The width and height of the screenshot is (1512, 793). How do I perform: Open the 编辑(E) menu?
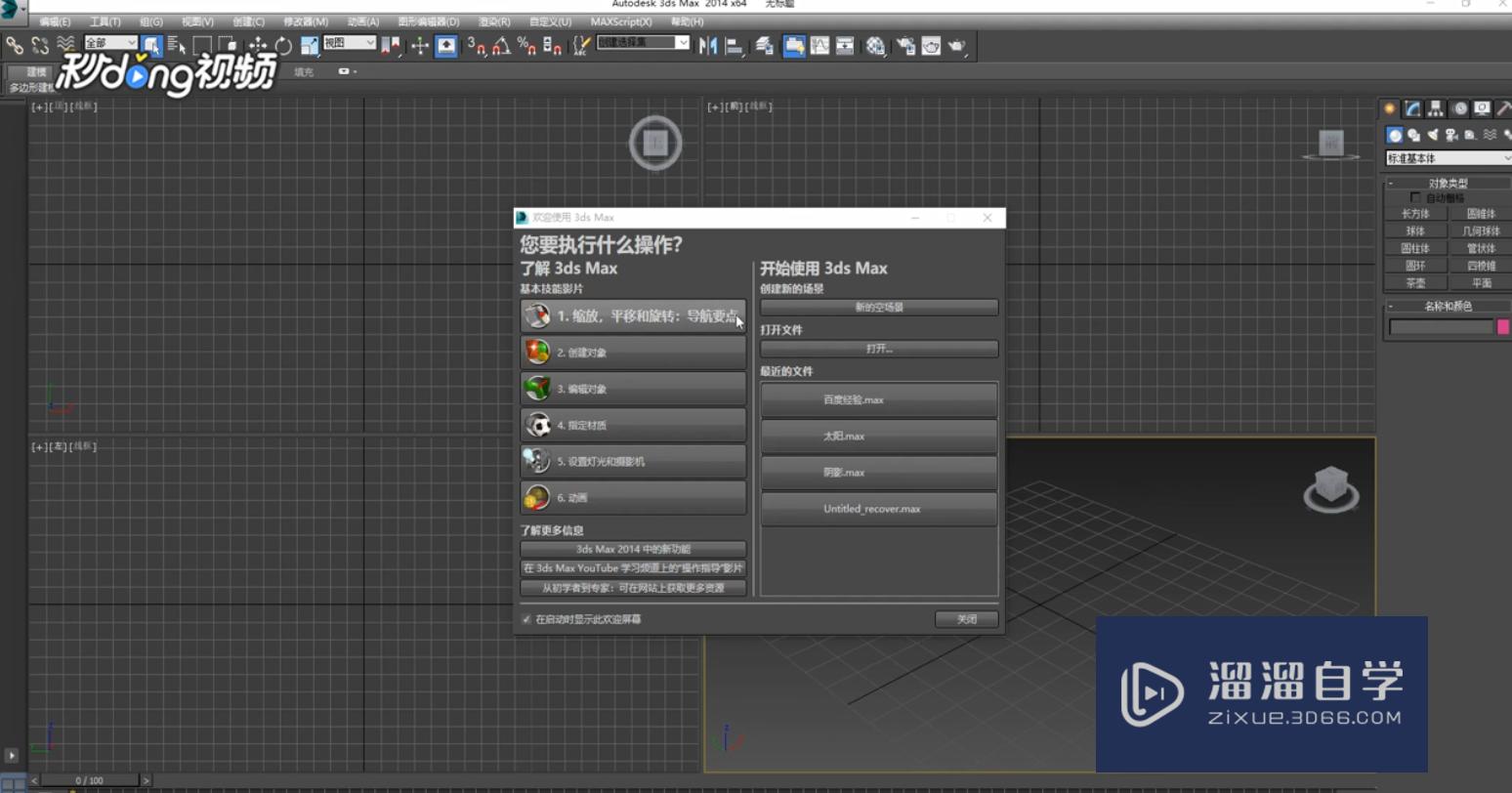pos(55,21)
